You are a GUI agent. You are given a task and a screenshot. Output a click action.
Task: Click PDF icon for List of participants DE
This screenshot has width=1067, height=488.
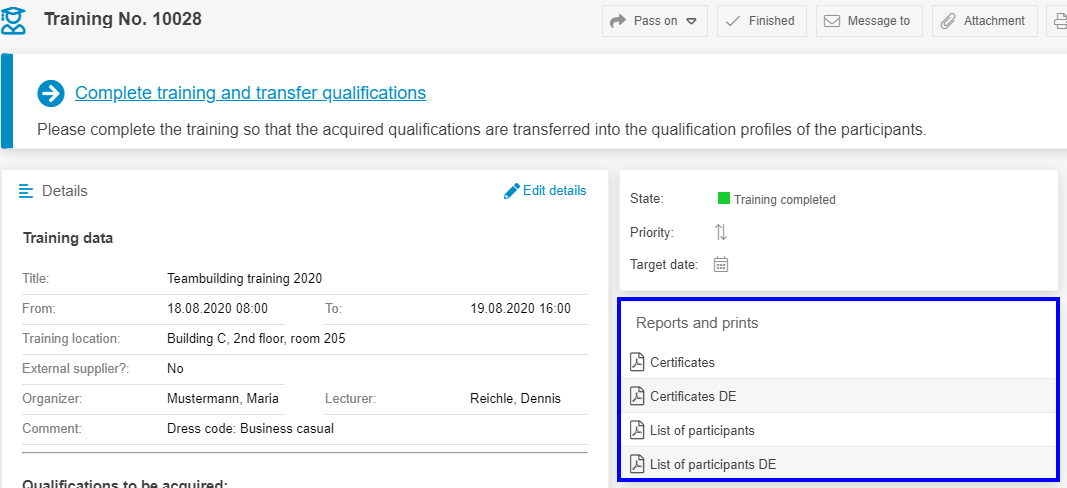638,464
